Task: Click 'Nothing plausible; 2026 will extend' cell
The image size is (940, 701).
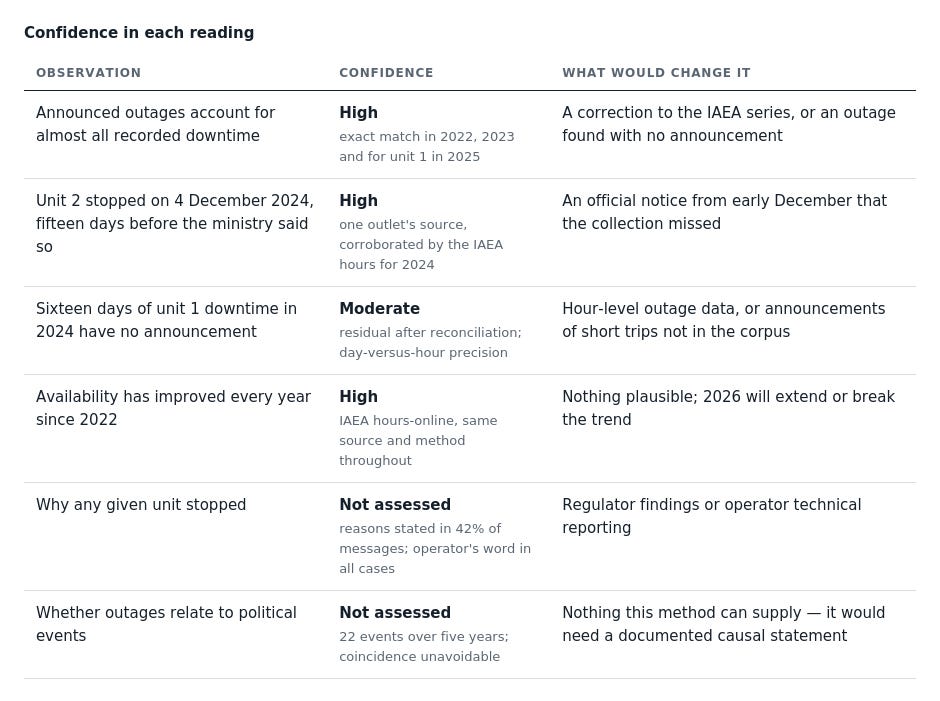Action: [728, 408]
